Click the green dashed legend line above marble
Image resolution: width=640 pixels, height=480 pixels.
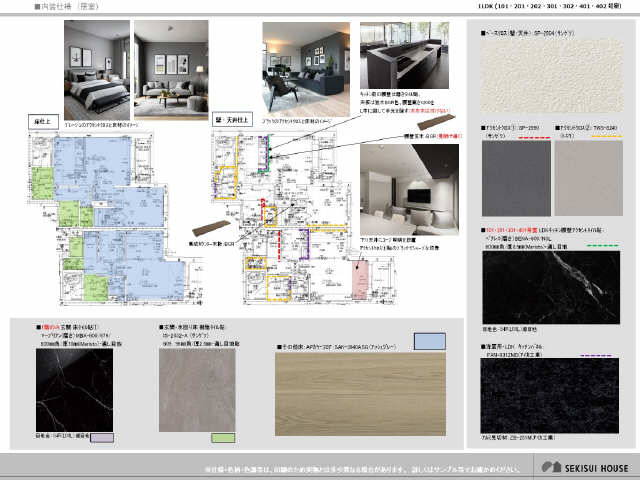(x=602, y=246)
